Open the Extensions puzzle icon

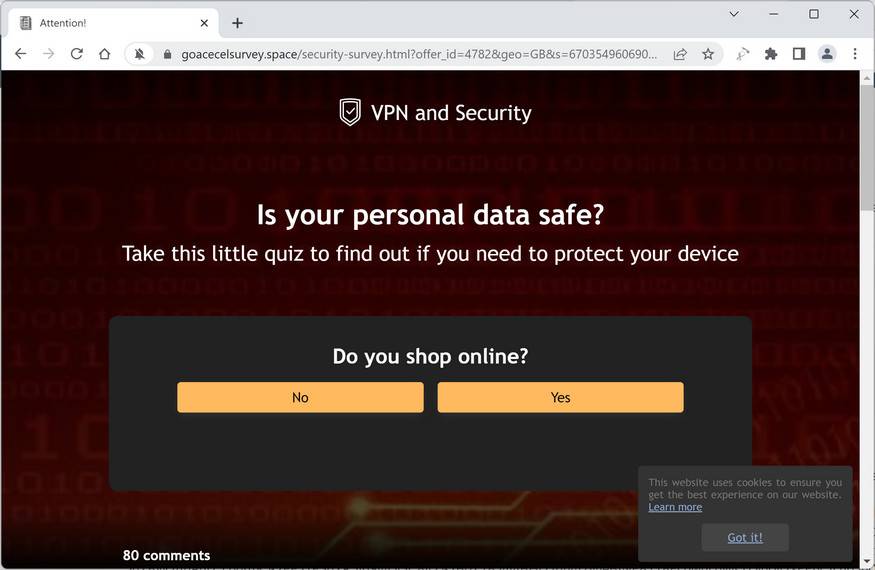click(x=771, y=54)
